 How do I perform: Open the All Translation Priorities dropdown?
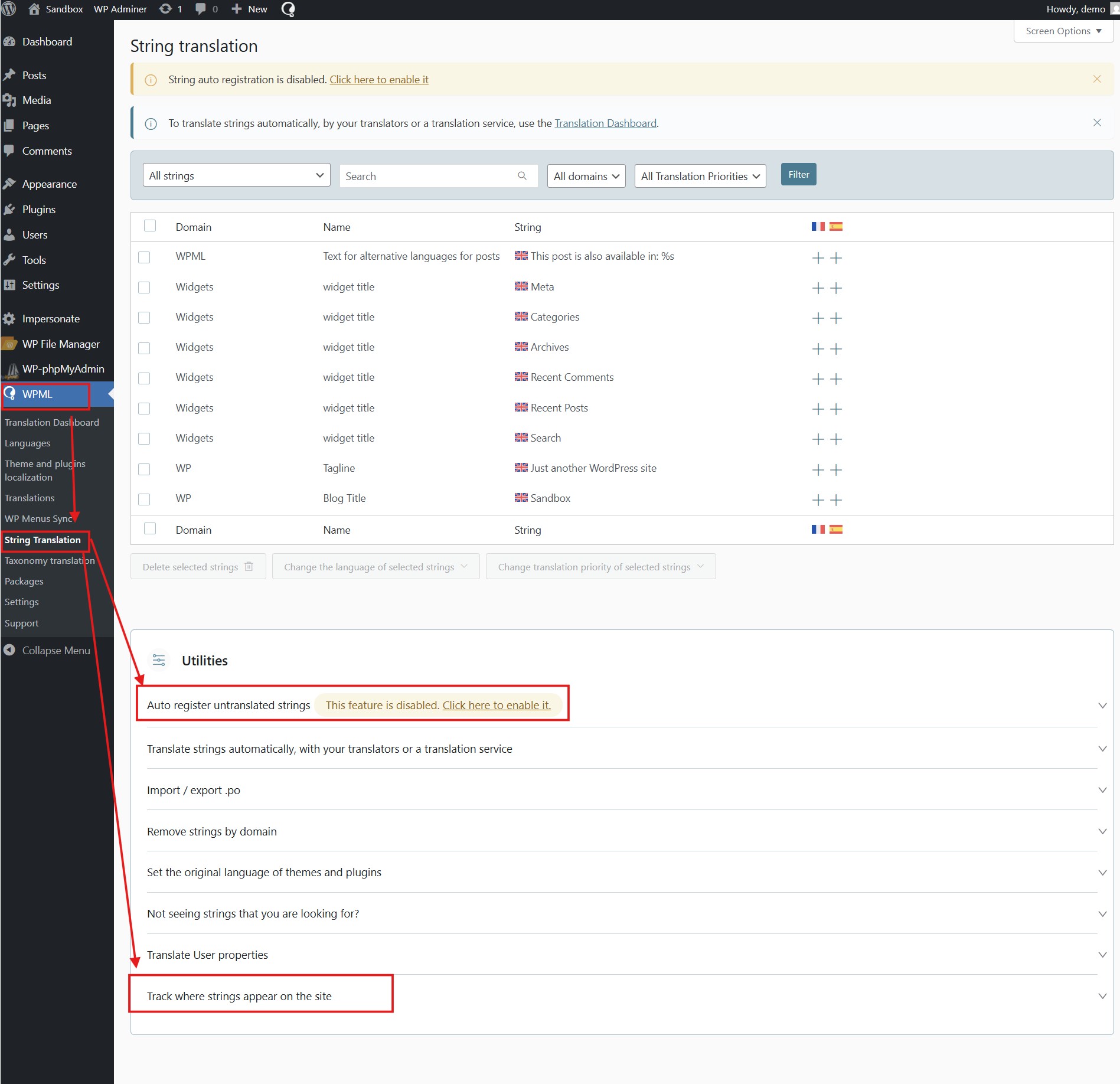coord(700,176)
